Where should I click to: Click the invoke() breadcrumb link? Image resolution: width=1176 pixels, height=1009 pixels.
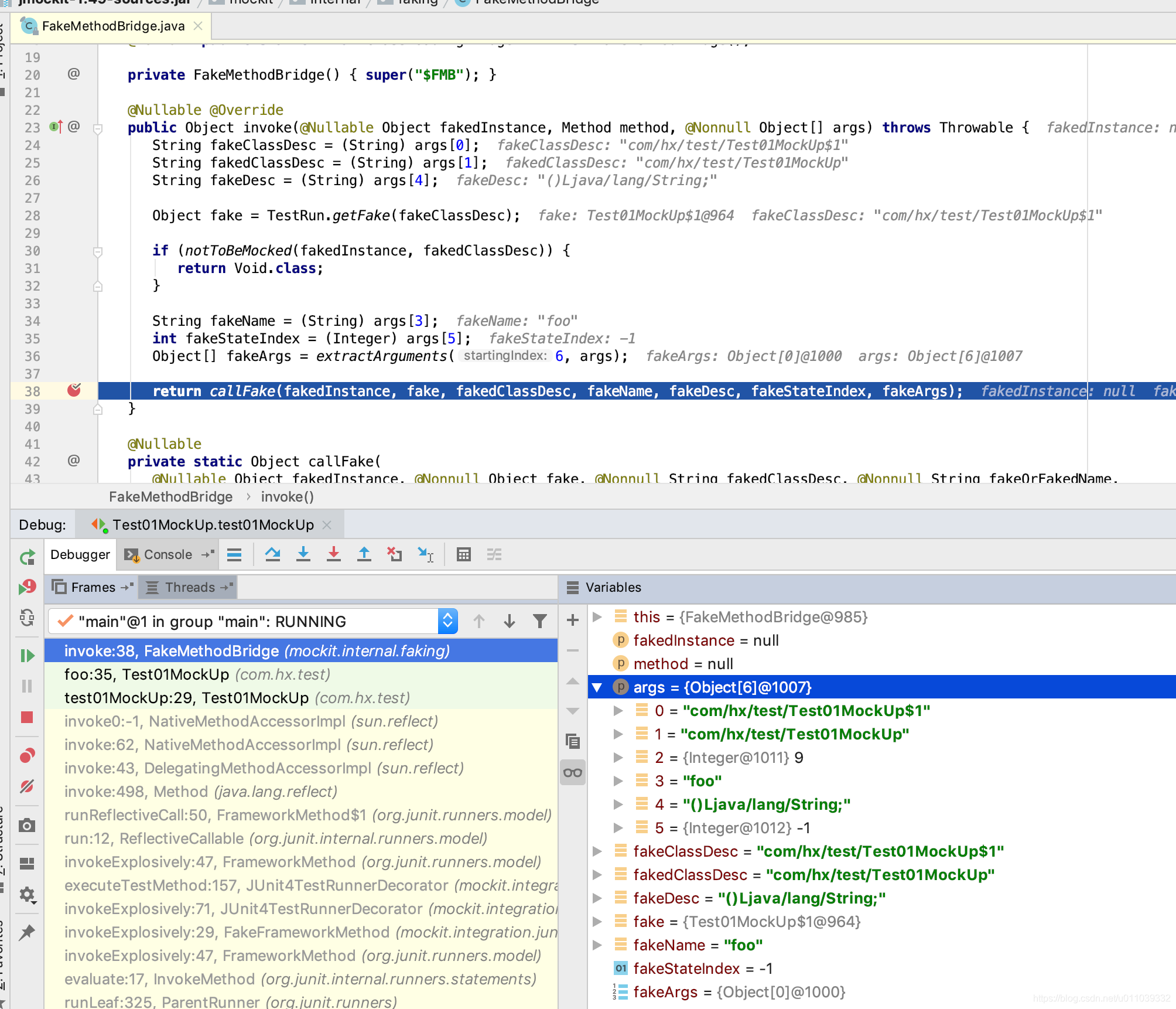[x=287, y=497]
